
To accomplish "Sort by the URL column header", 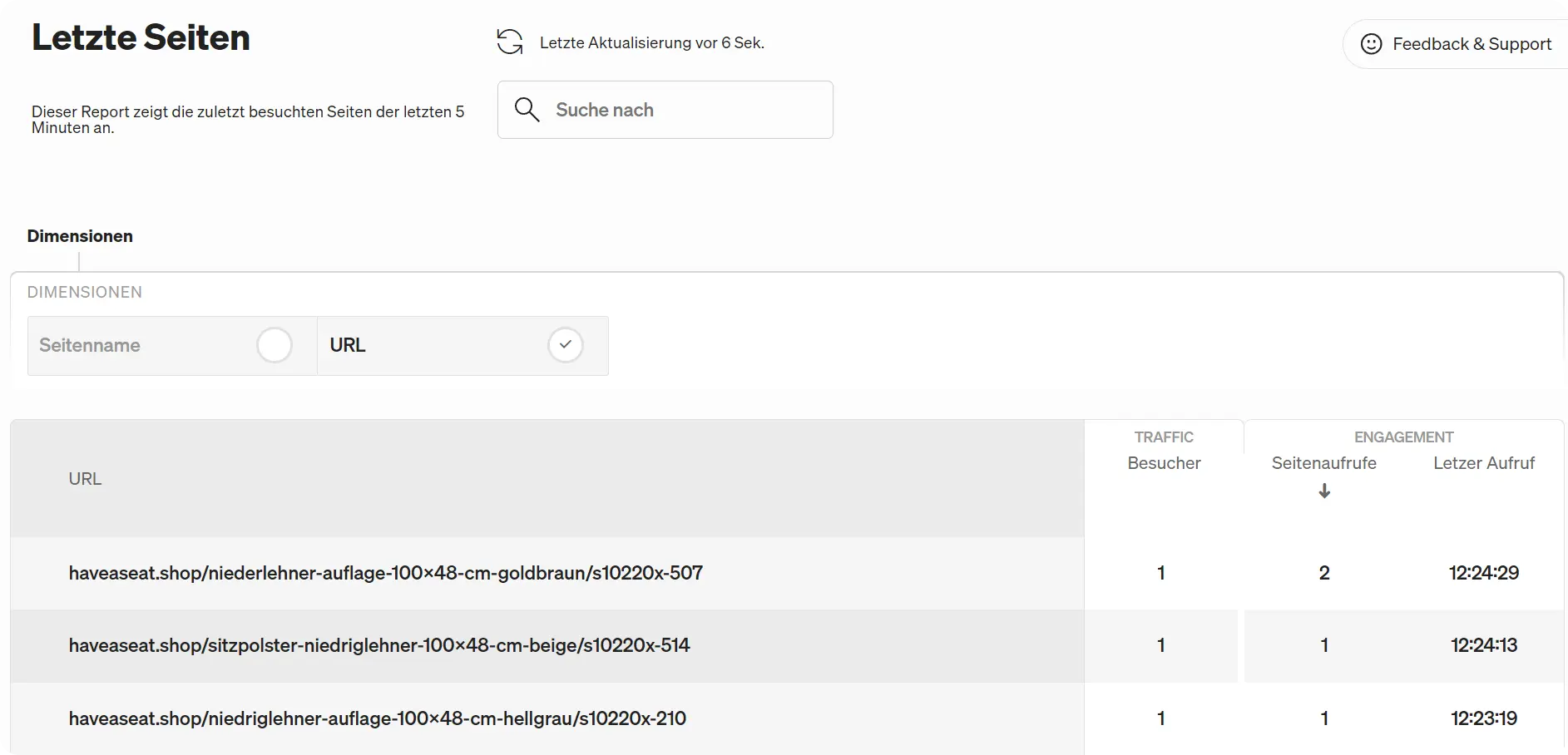I will tap(85, 479).
